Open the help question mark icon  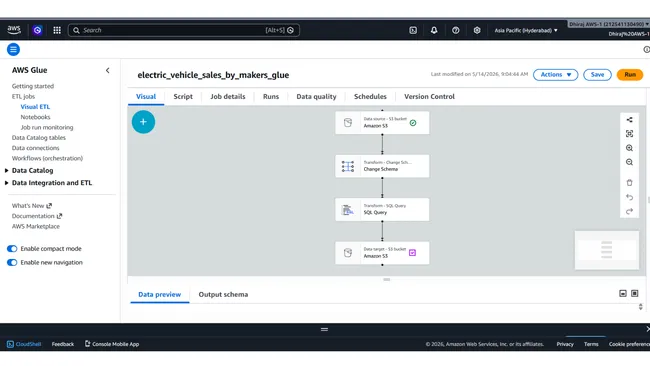point(456,30)
